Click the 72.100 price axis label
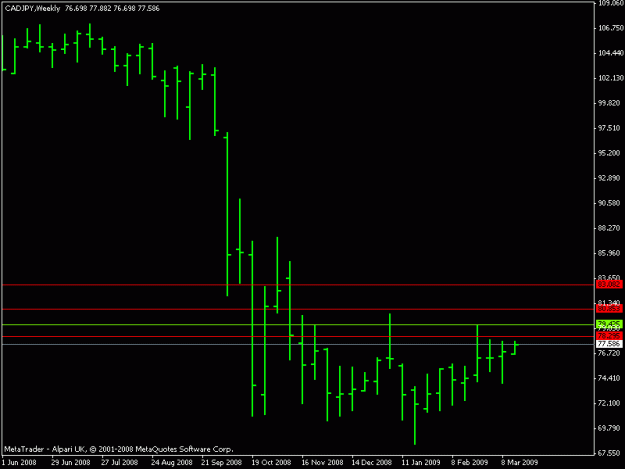Viewport: 625px width, 469px height. (x=609, y=403)
